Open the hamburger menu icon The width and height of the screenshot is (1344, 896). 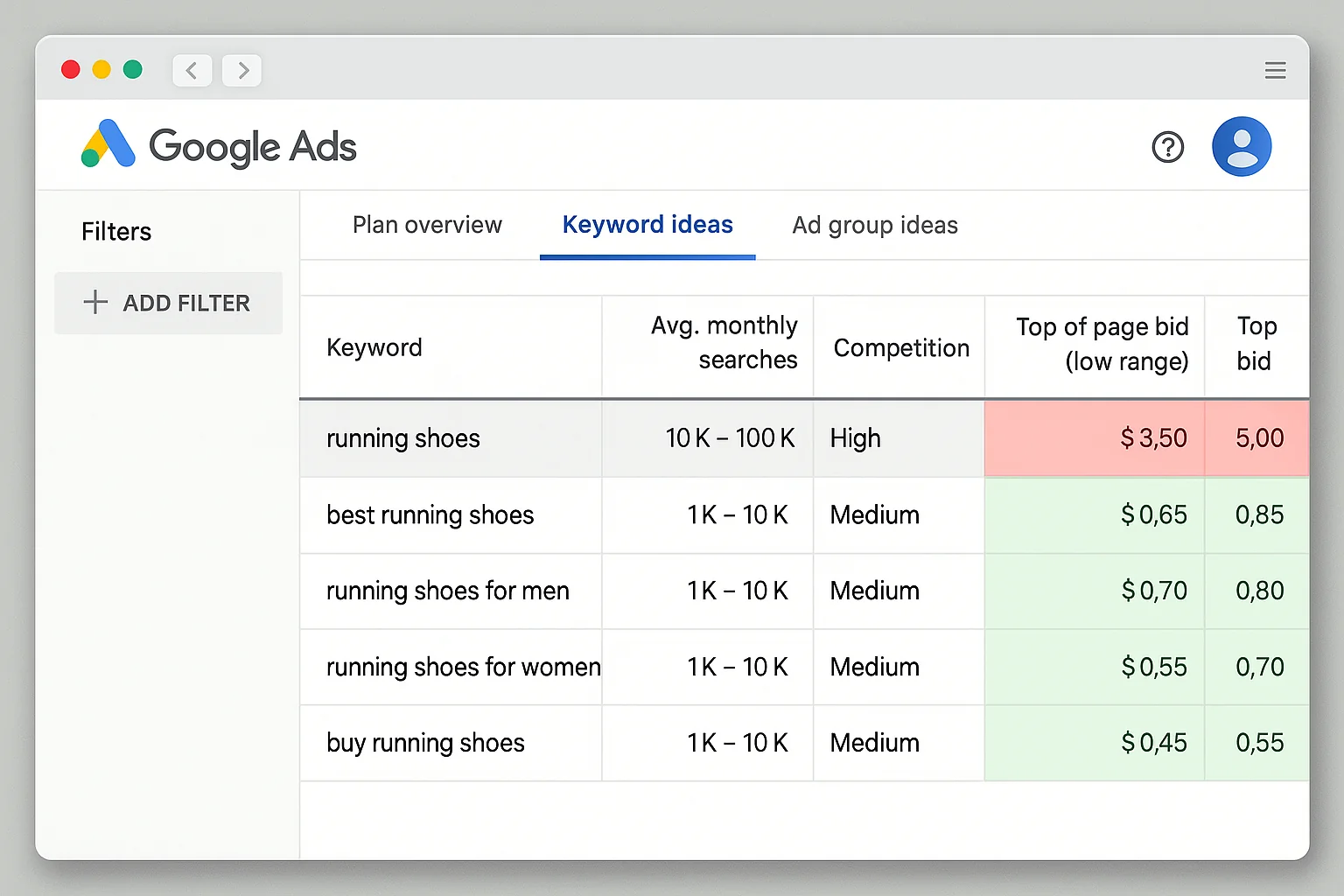pyautogui.click(x=1276, y=70)
